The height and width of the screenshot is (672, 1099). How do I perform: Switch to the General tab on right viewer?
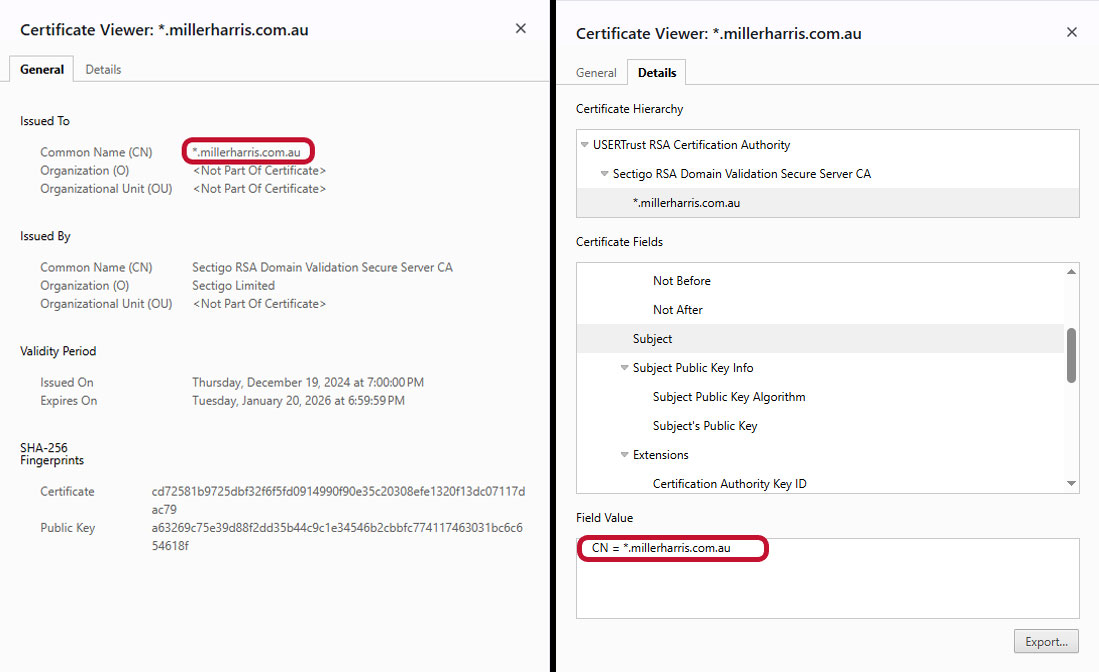pyautogui.click(x=596, y=72)
